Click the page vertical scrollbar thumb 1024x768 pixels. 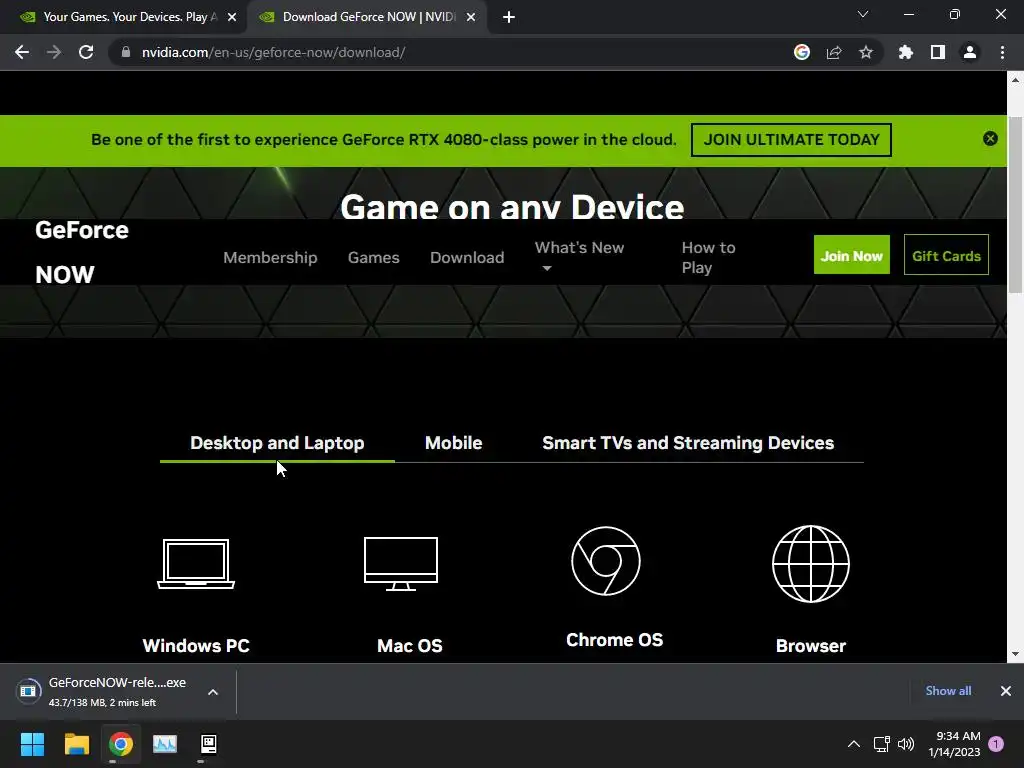coord(1015,206)
